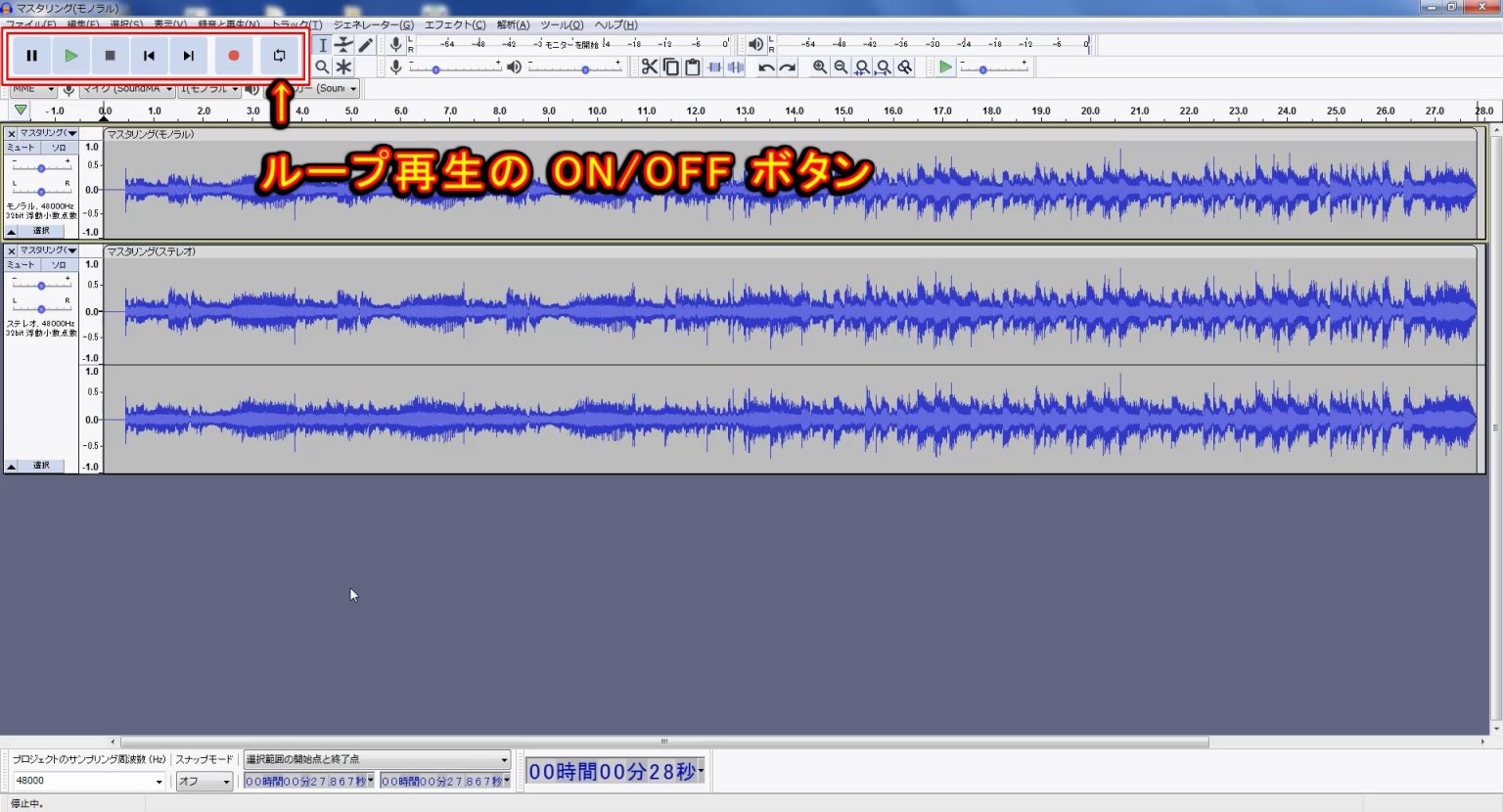The height and width of the screenshot is (812, 1503).
Task: Adjust the mono track gain slider
Action: tap(41, 166)
